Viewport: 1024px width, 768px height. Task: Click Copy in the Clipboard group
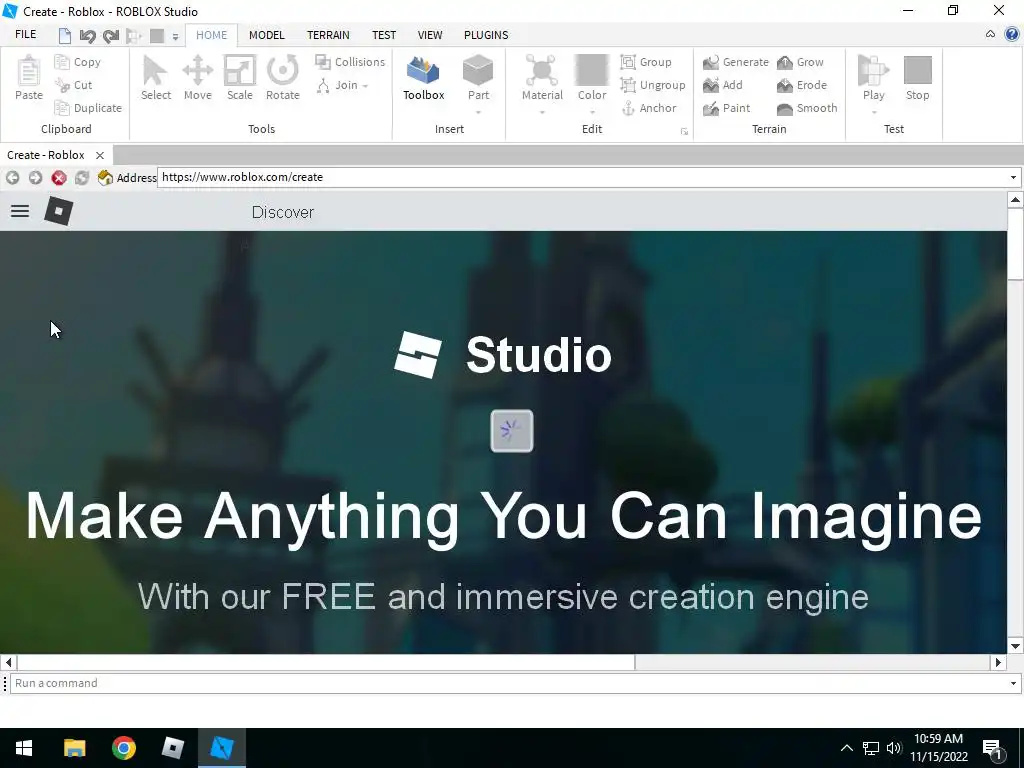point(78,62)
